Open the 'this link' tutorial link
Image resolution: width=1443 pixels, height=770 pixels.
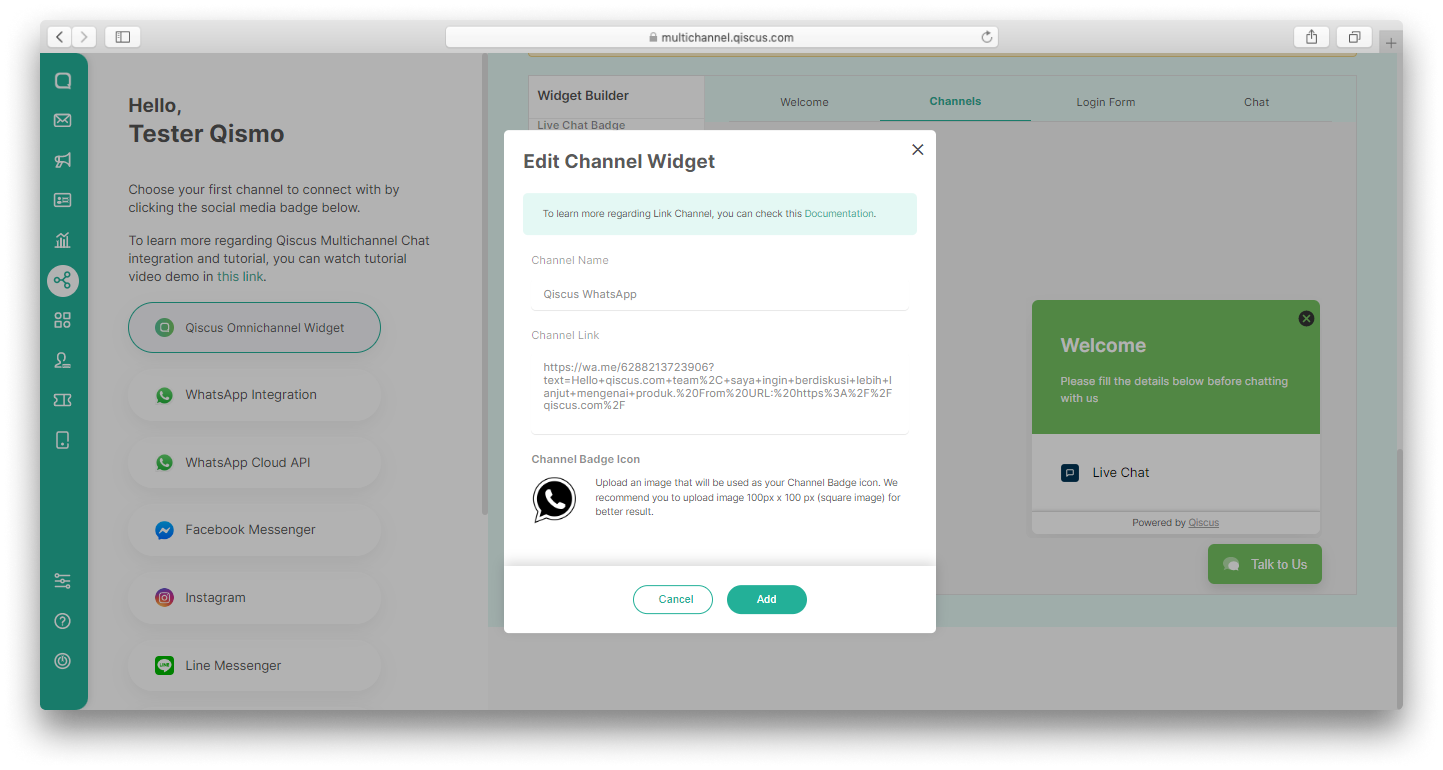tap(241, 276)
